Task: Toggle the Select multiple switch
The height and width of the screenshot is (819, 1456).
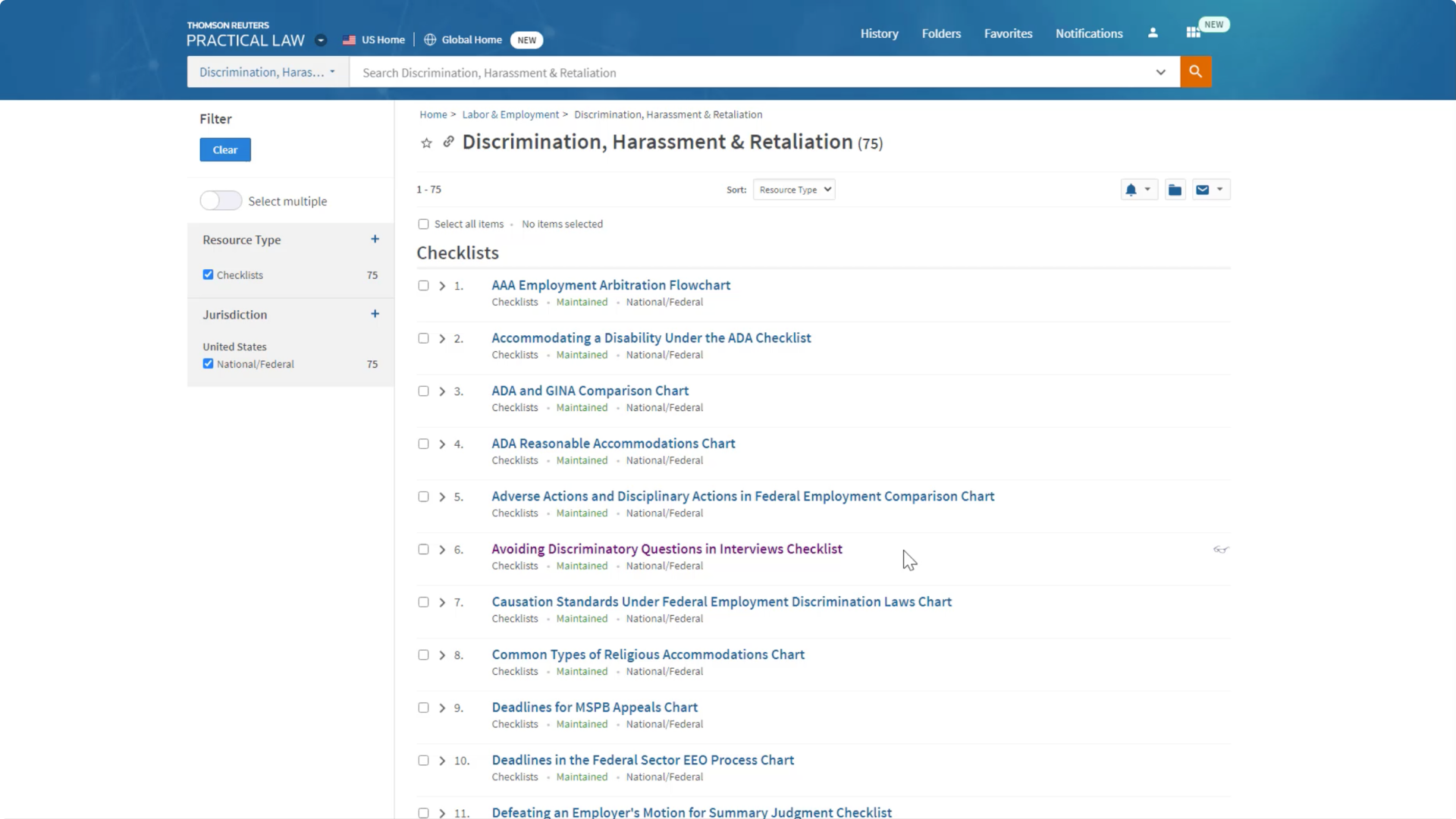Action: [221, 201]
